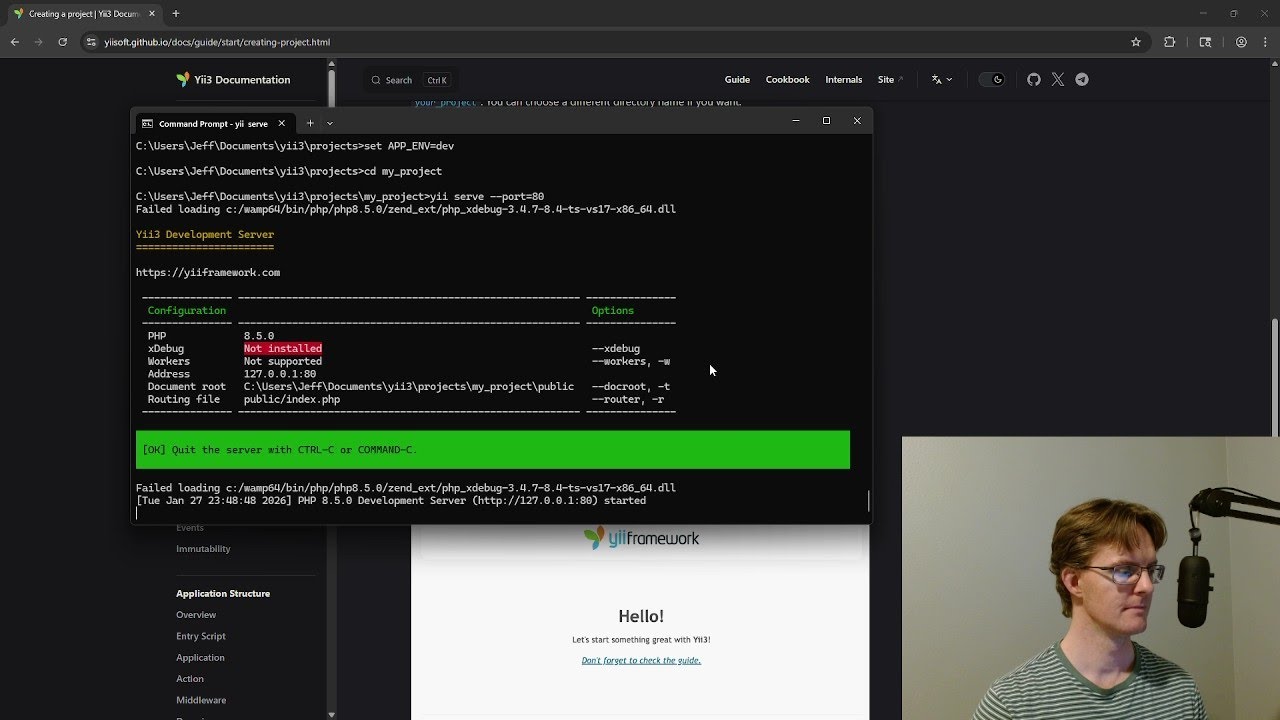Click 'Not supported' Workers value
1280x720 pixels.
[283, 361]
